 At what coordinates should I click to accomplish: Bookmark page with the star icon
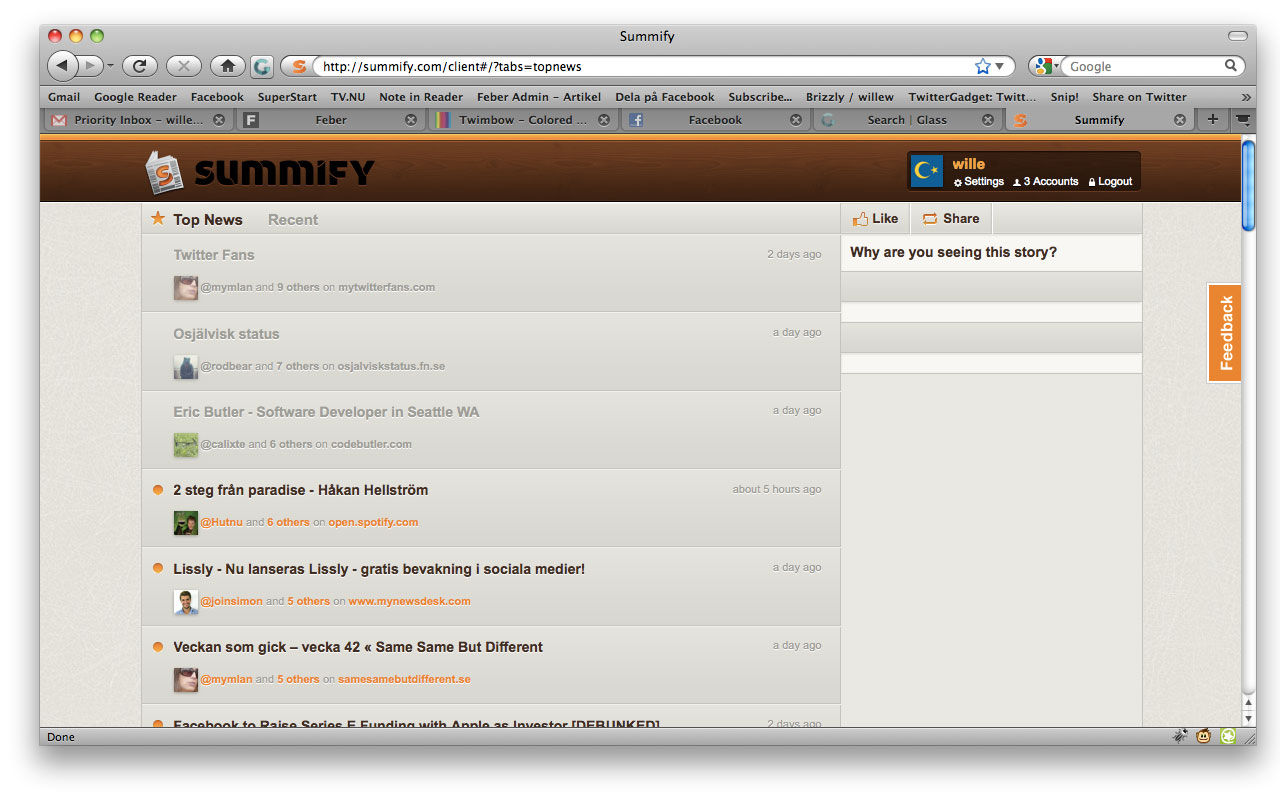click(x=982, y=66)
